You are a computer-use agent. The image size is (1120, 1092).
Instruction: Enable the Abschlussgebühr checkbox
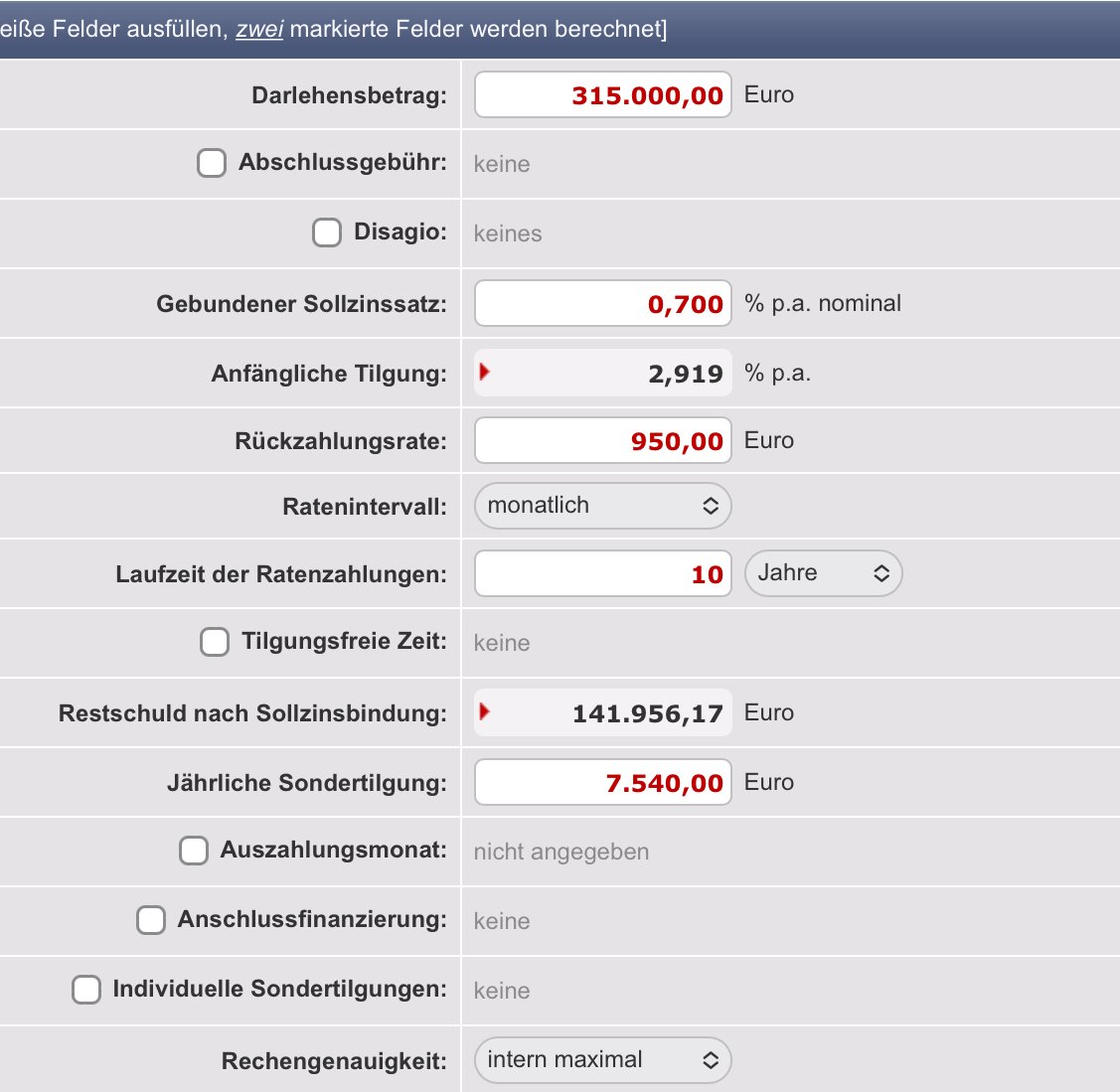point(212,163)
